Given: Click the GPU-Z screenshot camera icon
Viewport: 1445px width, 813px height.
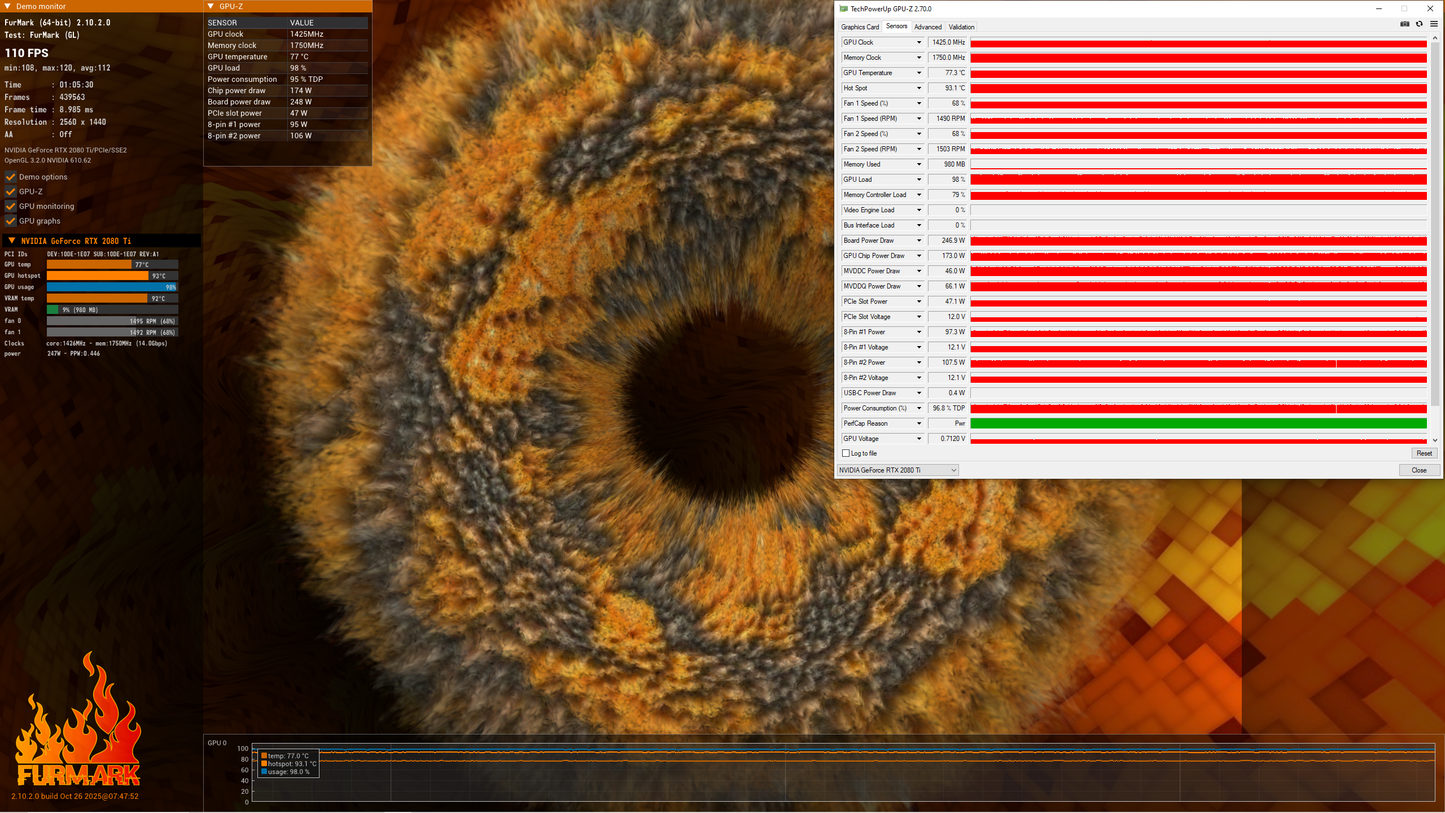Looking at the screenshot, I should point(1405,24).
